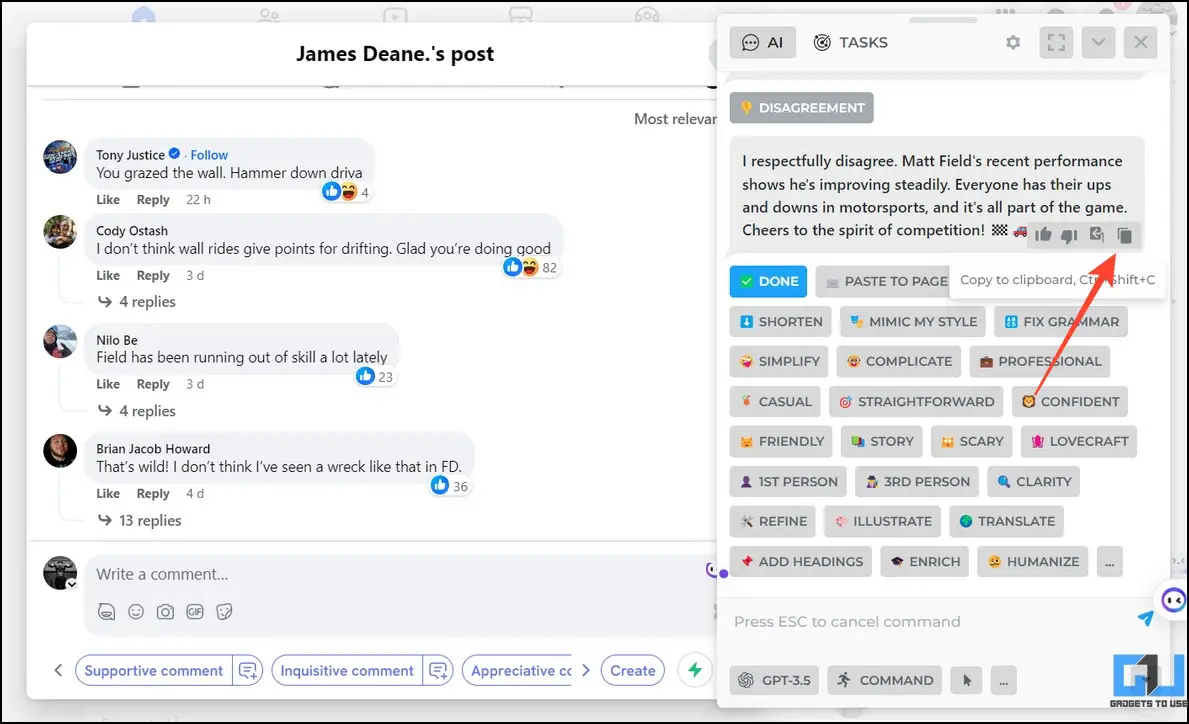Open the avatar sticker picker

coord(106,612)
